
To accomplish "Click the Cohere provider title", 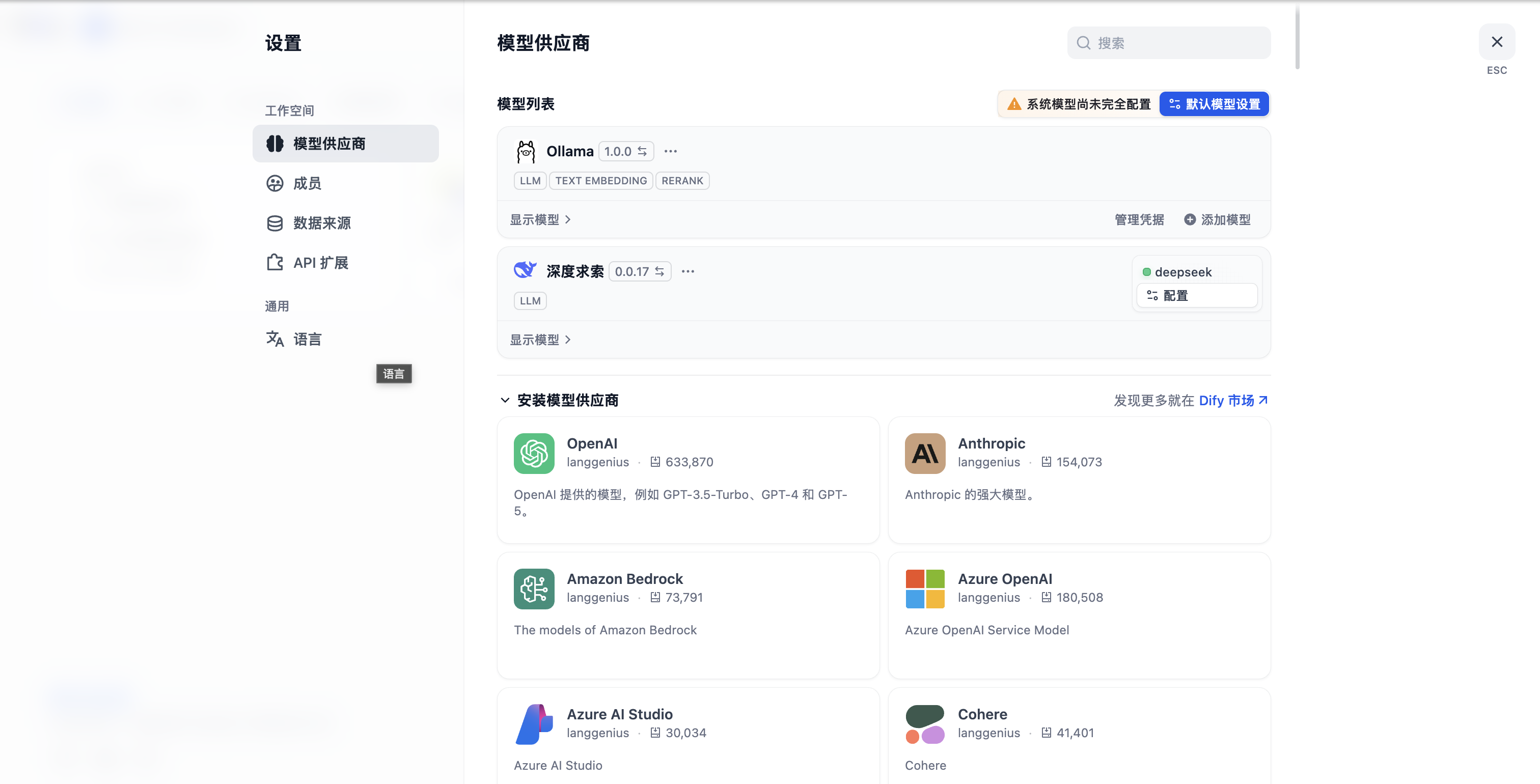I will pos(982,714).
